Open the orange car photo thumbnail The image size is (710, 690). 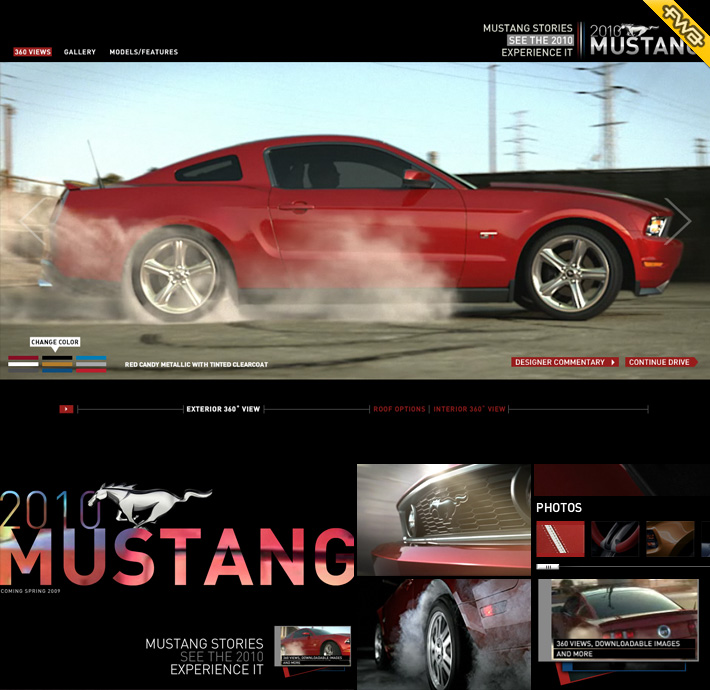[x=670, y=539]
